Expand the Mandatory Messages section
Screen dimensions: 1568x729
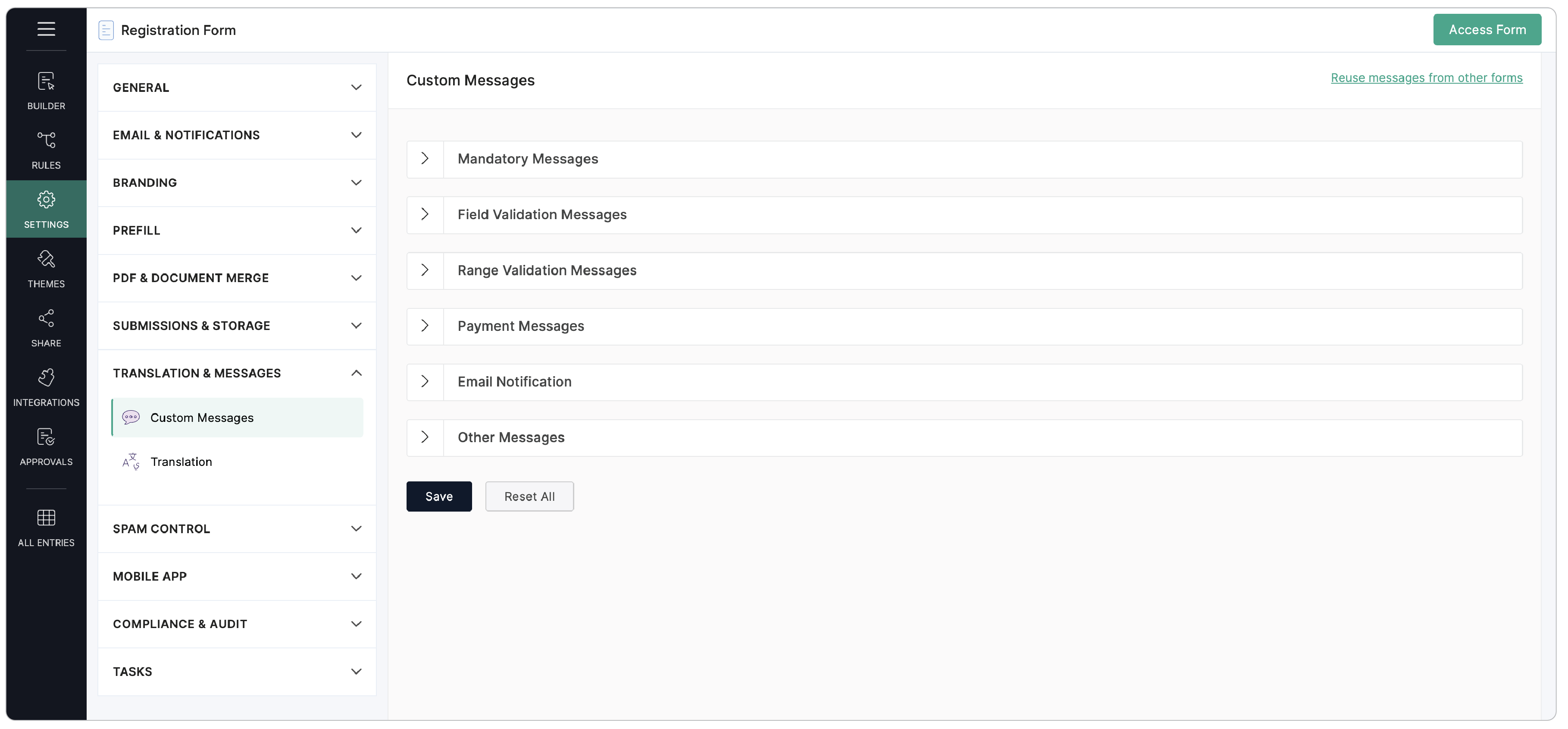pos(424,158)
